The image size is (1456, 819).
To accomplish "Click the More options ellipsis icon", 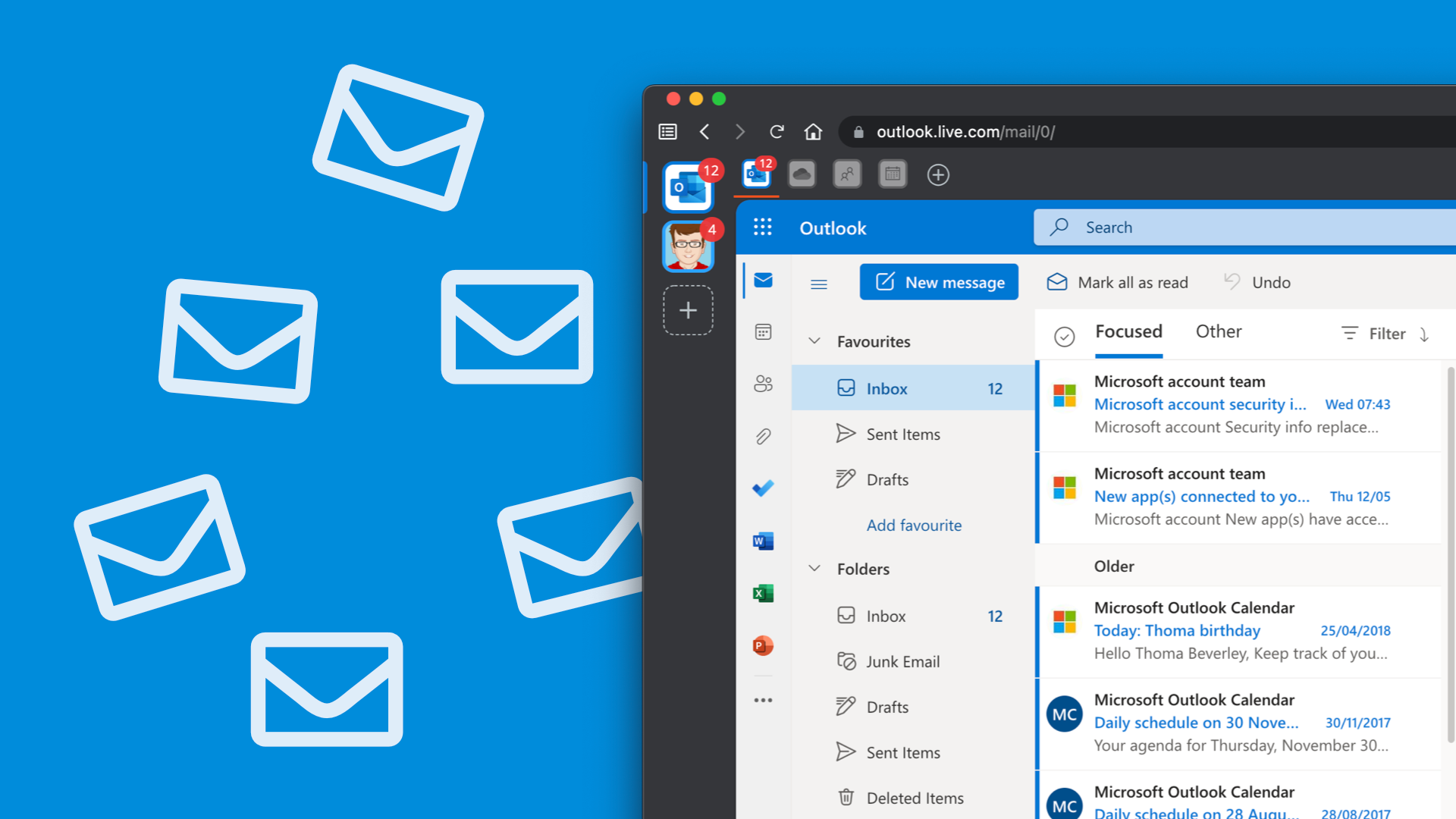I will pyautogui.click(x=763, y=700).
